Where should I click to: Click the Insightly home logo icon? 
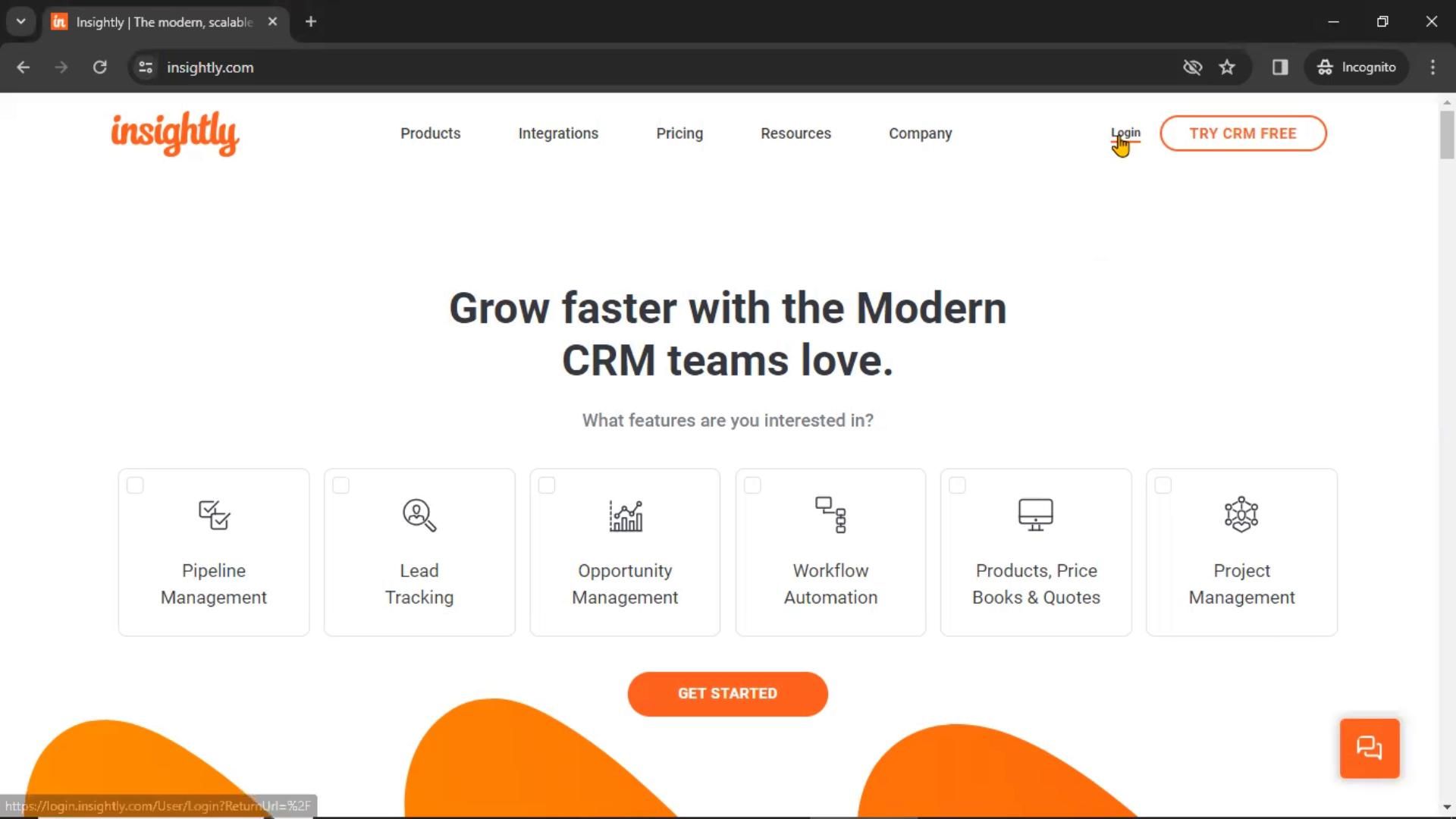click(x=175, y=134)
